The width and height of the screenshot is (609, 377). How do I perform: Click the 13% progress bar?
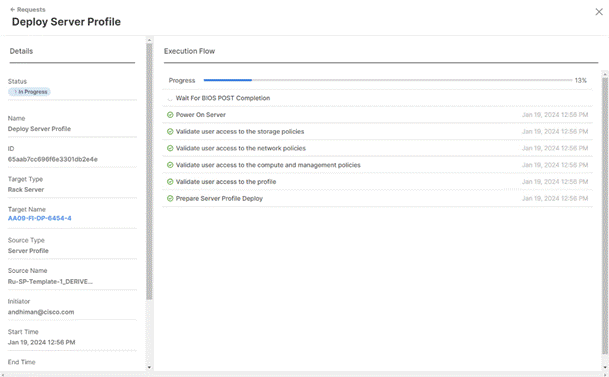pyautogui.click(x=388, y=80)
